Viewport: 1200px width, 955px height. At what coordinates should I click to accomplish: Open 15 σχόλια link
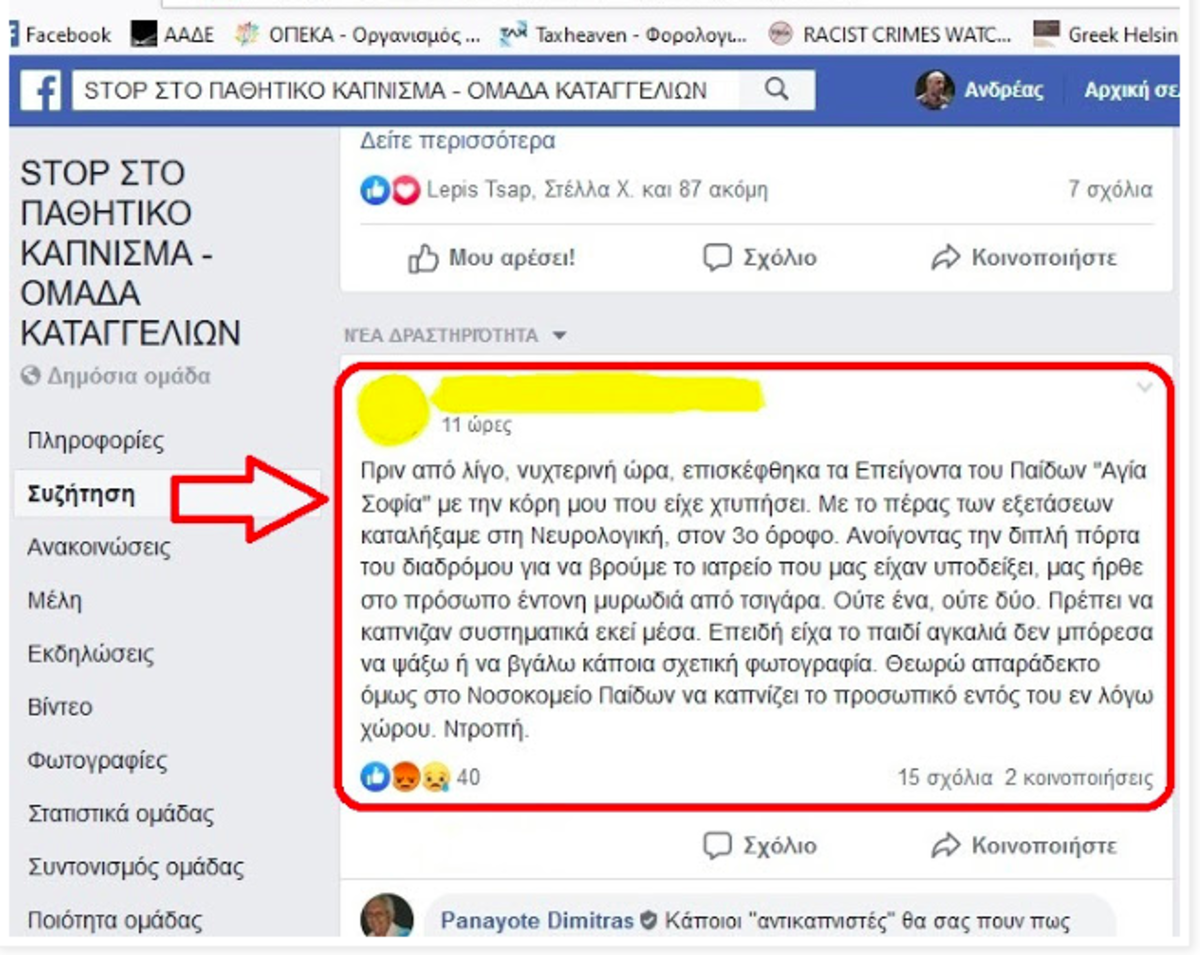click(x=945, y=777)
